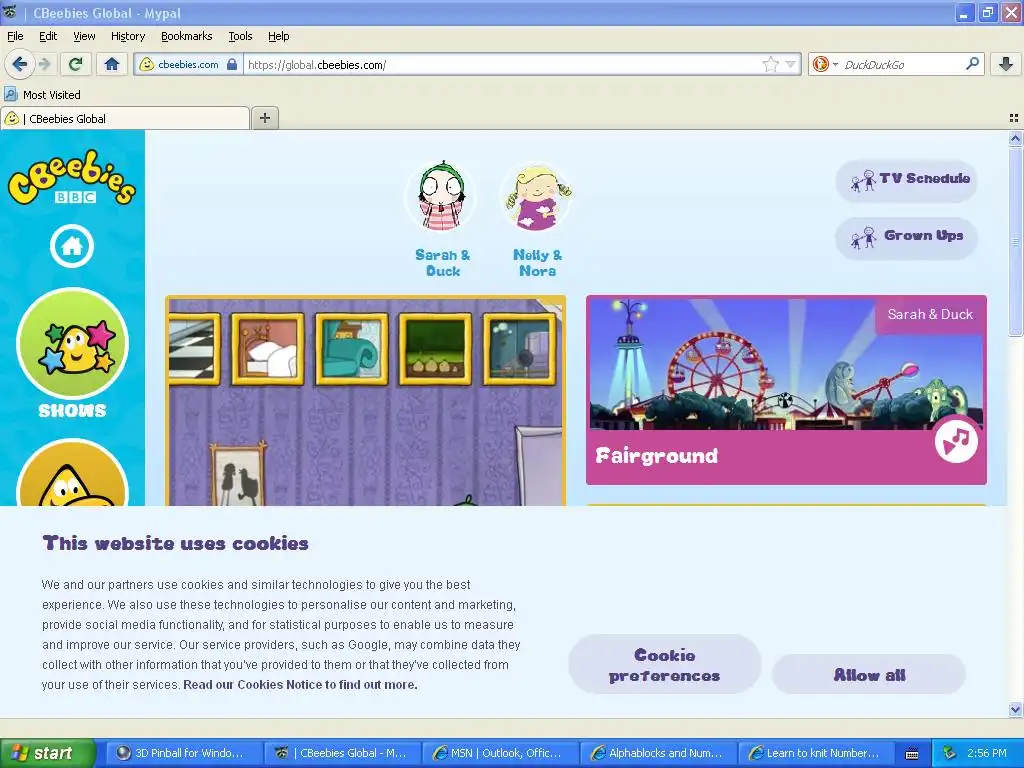Viewport: 1024px width, 768px height.
Task: Click the padlock site security icon
Action: pos(232,64)
